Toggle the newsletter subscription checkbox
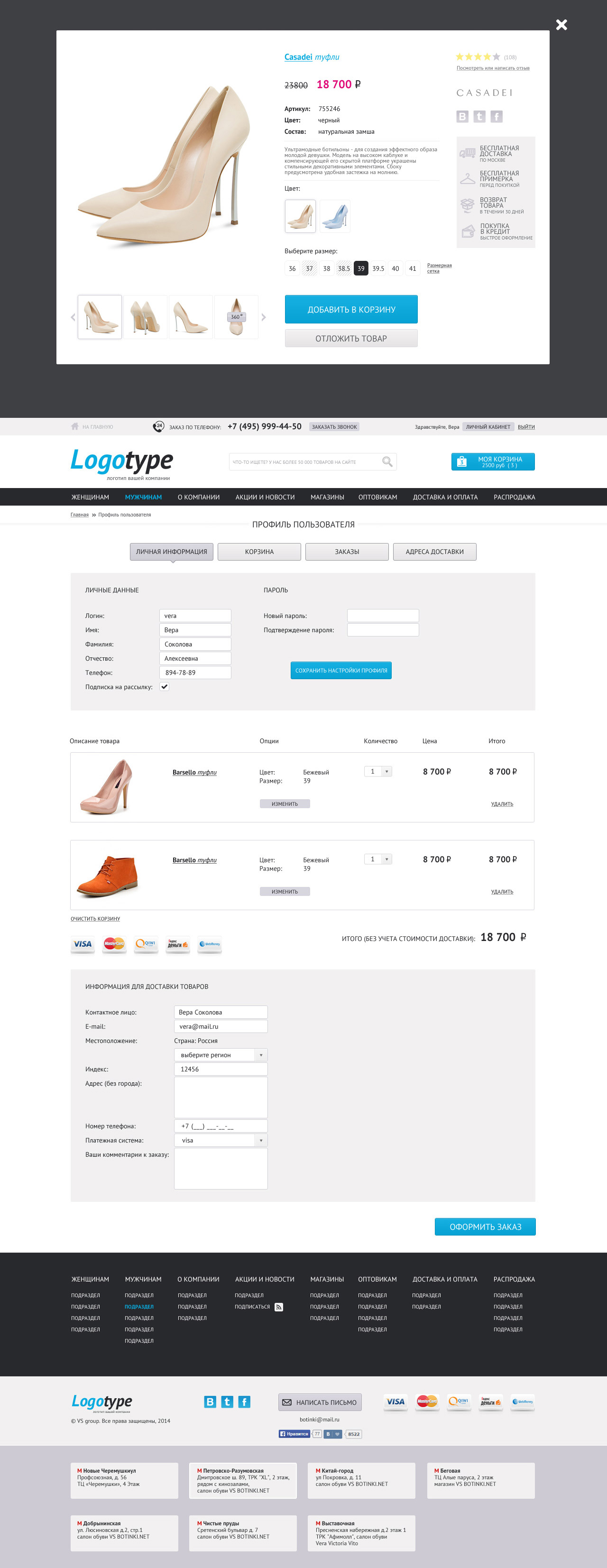The image size is (607, 1568). pos(165,687)
